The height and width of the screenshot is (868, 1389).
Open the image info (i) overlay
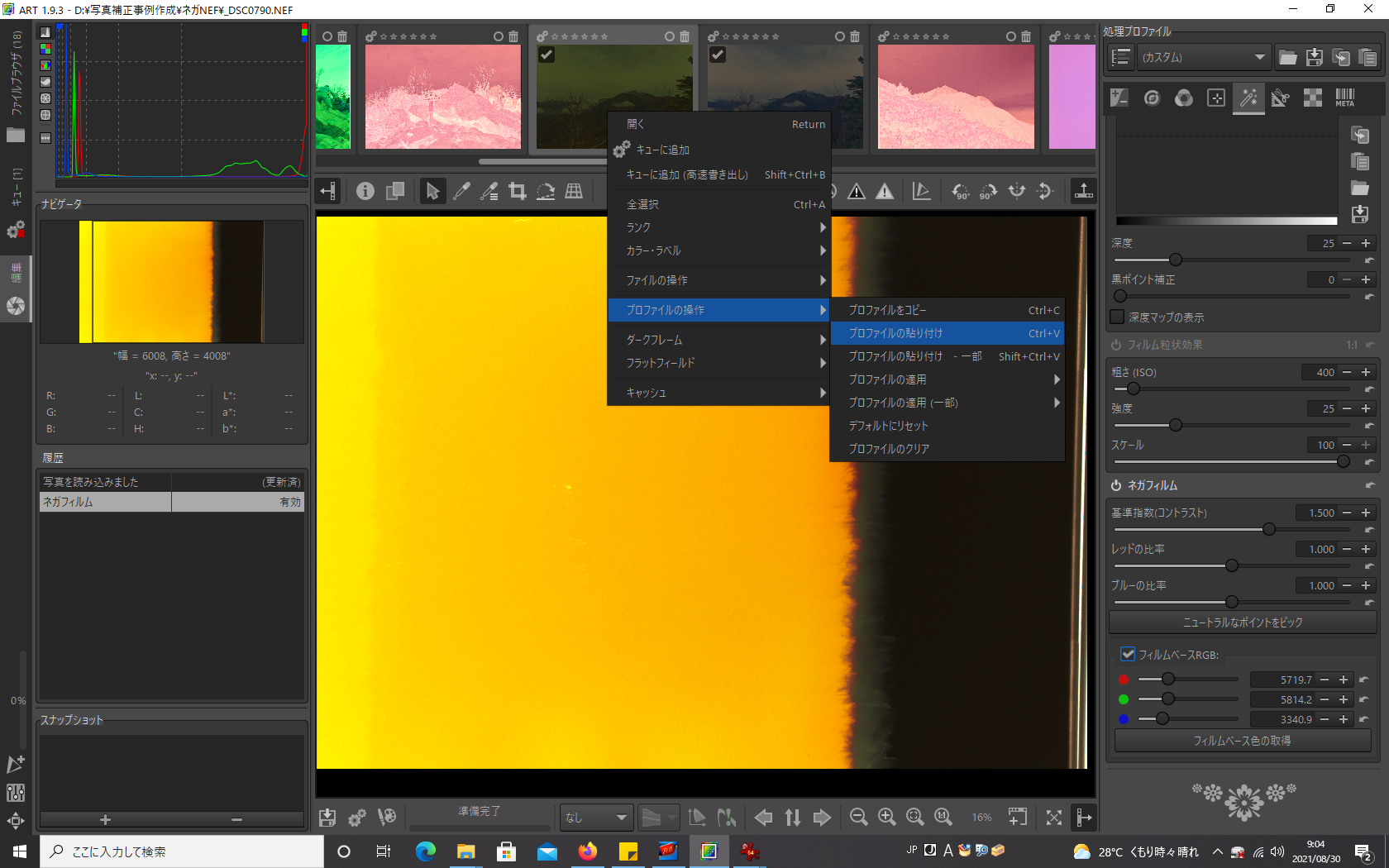tap(365, 192)
